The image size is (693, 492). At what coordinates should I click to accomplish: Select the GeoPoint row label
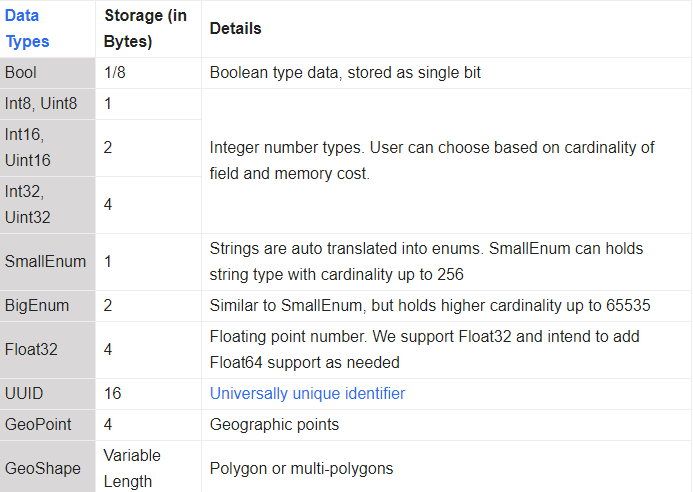[47, 424]
